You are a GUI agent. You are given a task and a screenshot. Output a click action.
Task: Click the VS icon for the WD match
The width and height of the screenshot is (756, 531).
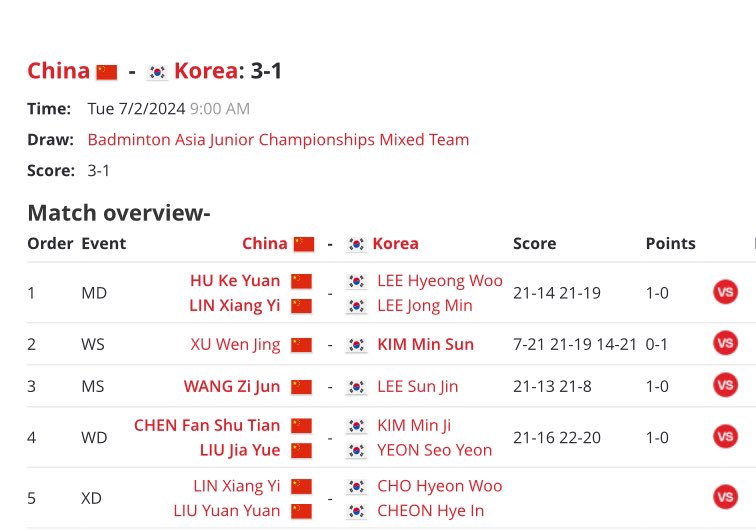tap(725, 436)
